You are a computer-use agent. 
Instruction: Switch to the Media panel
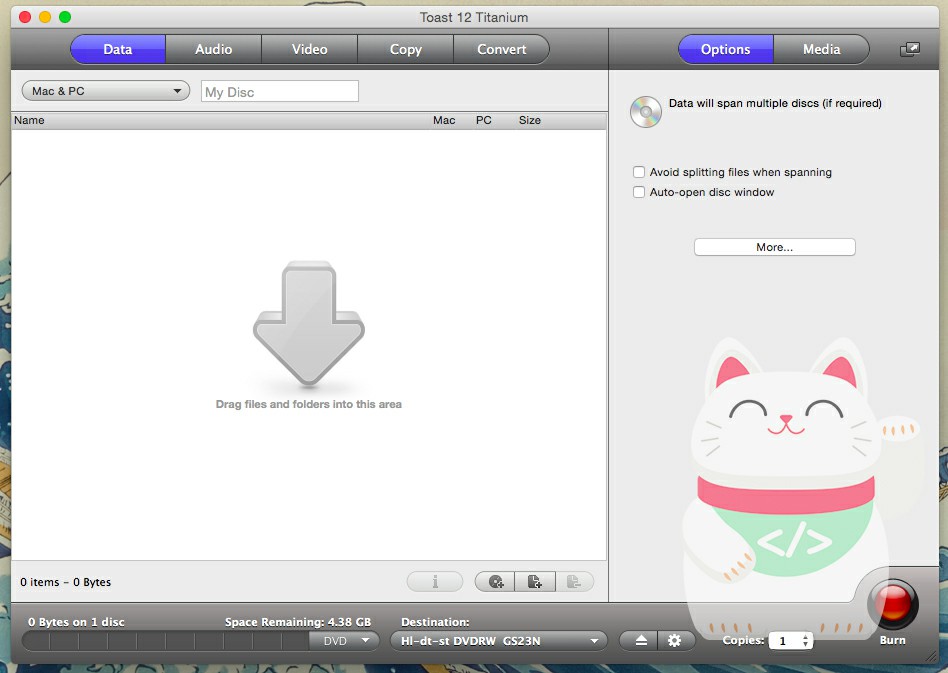coord(822,49)
